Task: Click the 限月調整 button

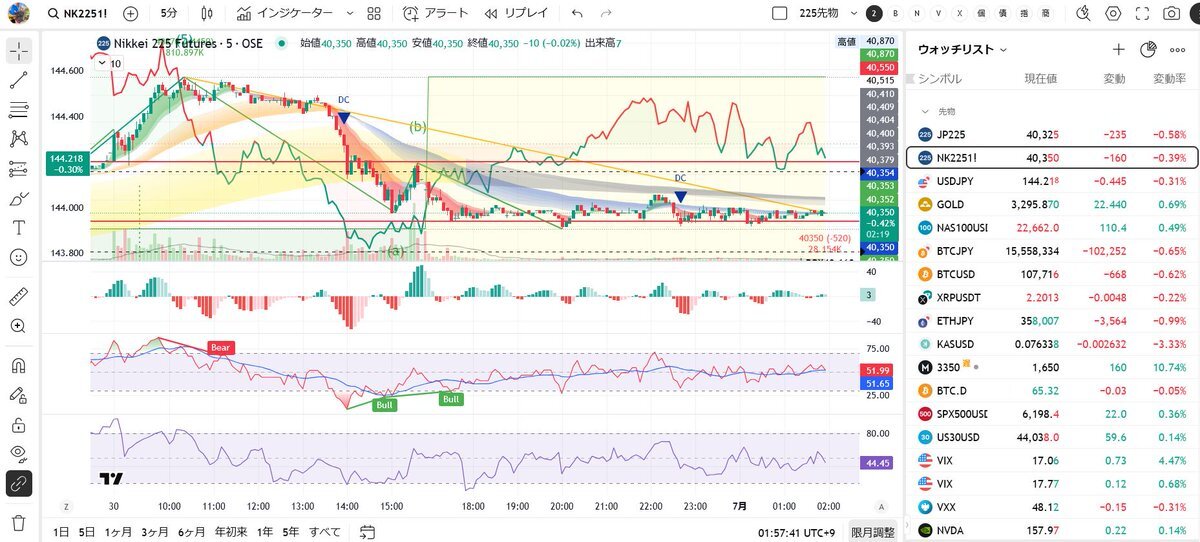Action: pos(873,531)
